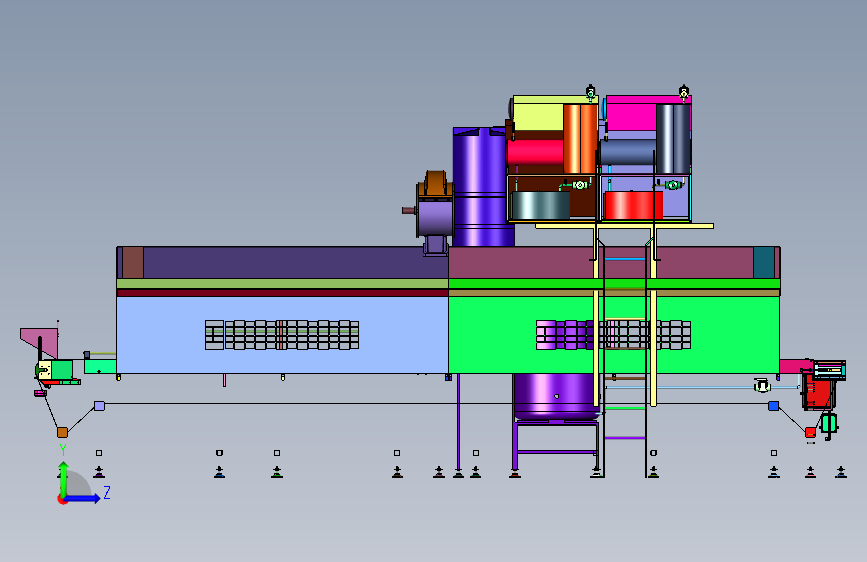Select the tall purple support post
867x562 pixels.
458,423
